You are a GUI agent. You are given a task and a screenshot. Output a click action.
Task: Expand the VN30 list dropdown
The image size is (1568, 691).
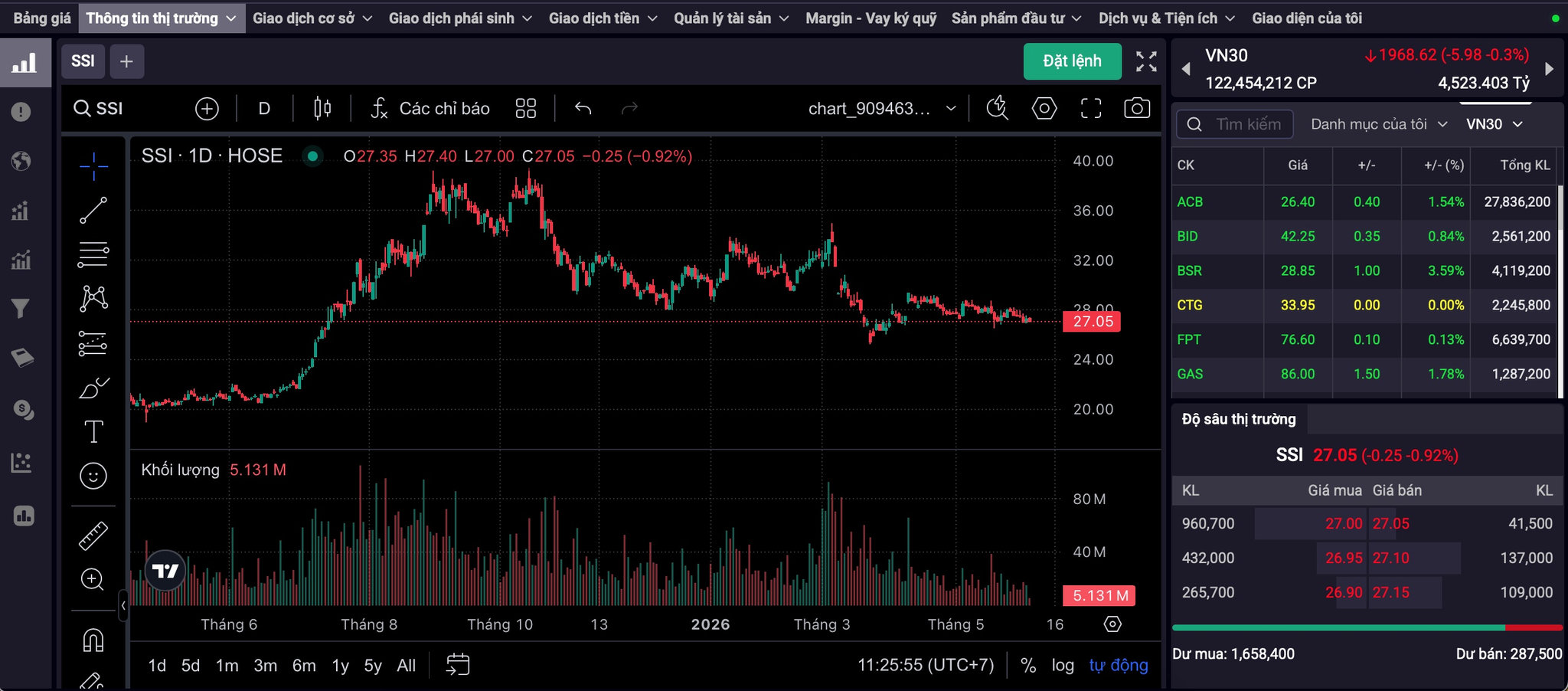point(1494,124)
